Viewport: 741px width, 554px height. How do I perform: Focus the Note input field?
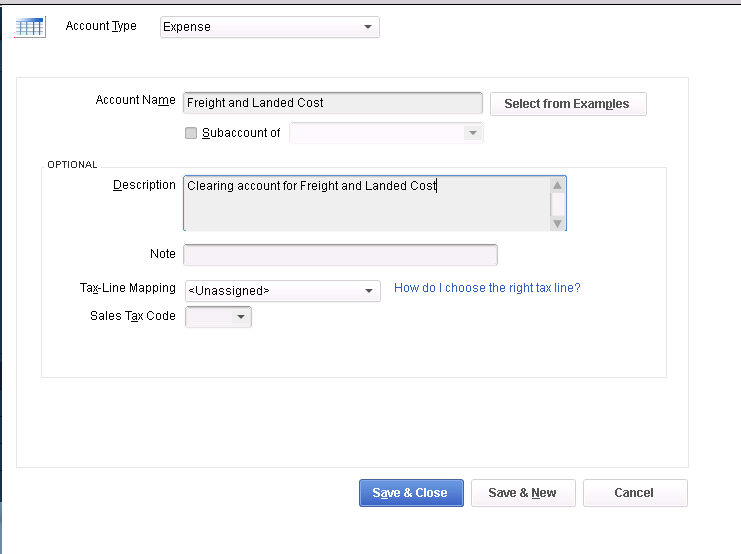(x=340, y=255)
